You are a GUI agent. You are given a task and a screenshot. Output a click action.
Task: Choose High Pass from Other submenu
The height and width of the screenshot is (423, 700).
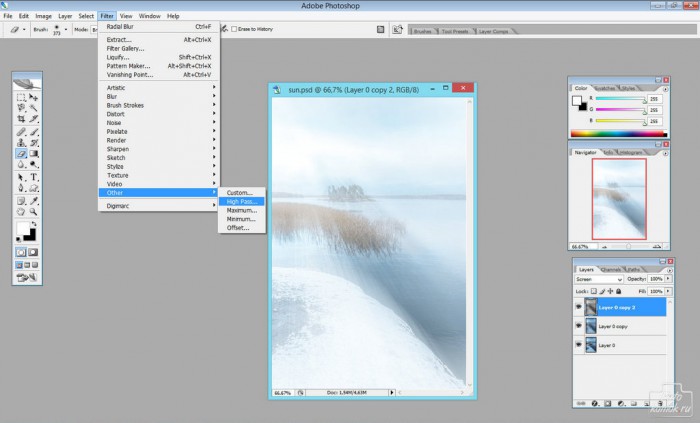242,202
